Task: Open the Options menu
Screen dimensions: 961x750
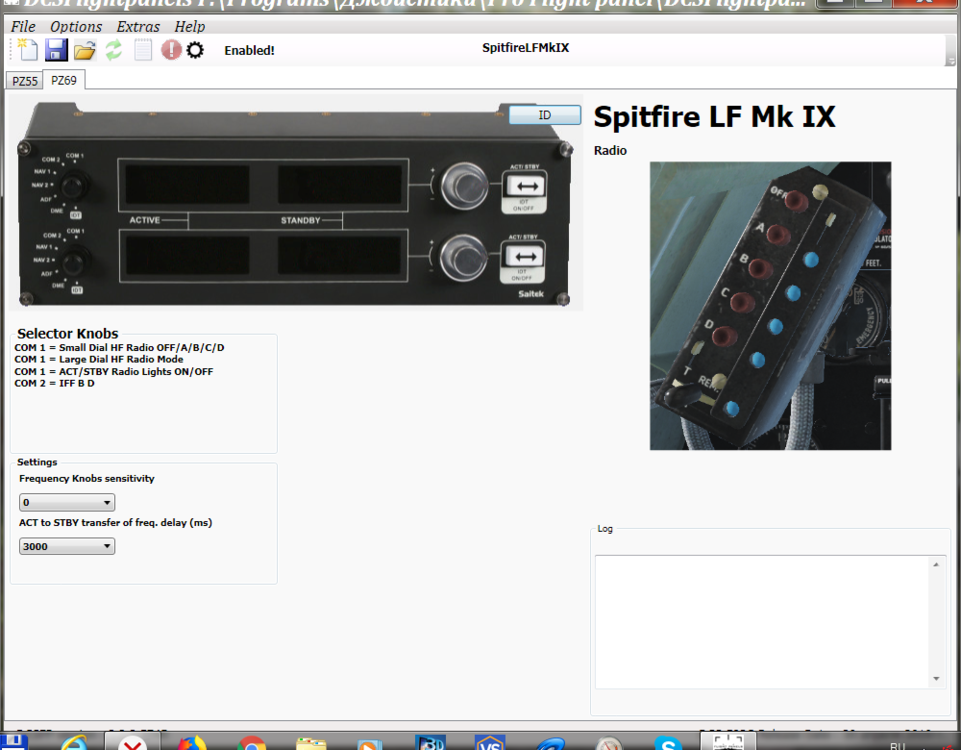Action: pos(76,26)
